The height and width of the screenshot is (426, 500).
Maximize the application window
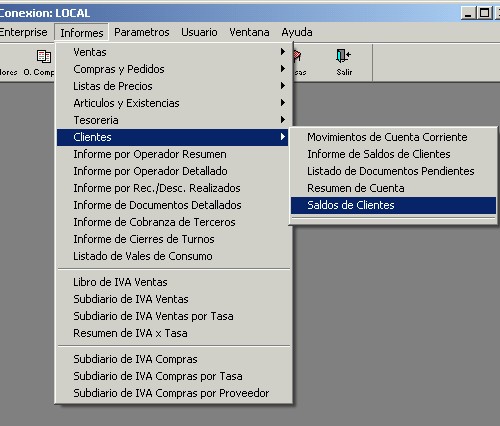tap(484, 13)
